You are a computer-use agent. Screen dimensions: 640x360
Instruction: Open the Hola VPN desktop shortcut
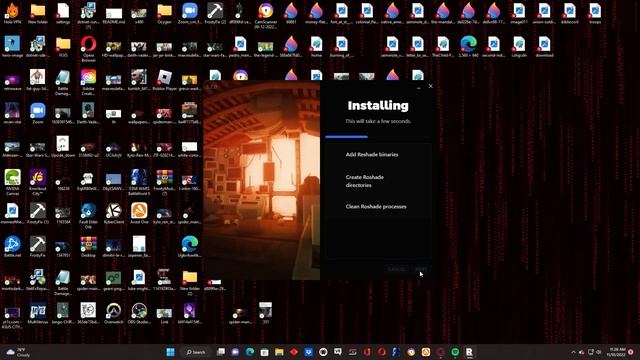(12, 13)
